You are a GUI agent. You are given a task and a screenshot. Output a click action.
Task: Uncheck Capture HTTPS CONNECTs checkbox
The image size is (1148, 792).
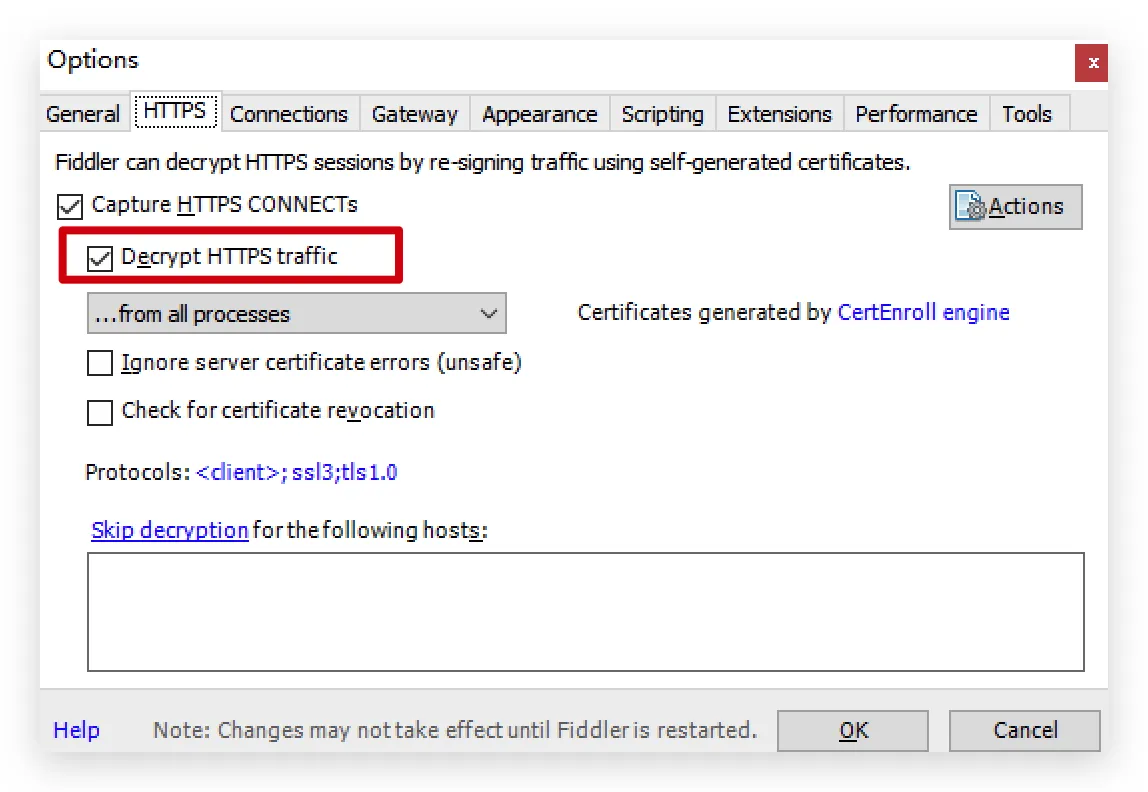pyautogui.click(x=70, y=206)
